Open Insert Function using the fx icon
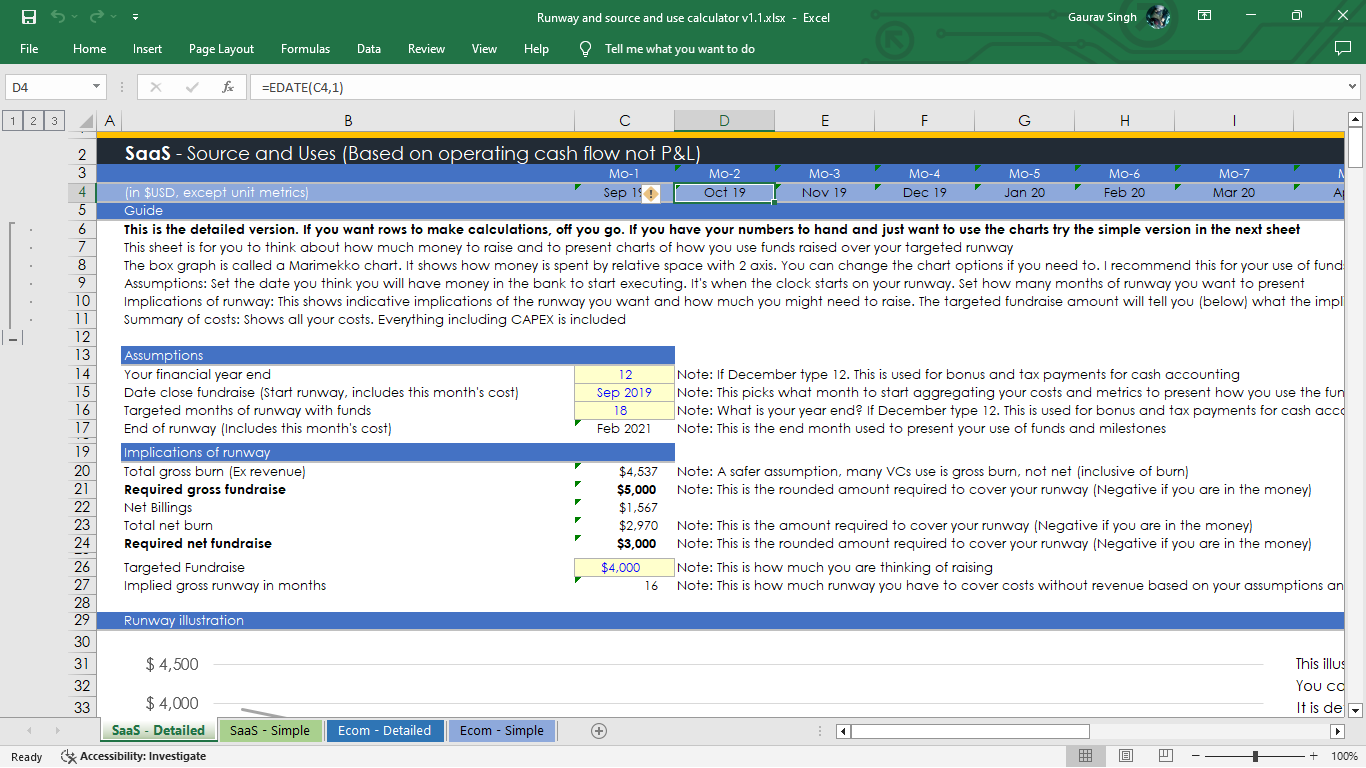This screenshot has height=768, width=1366. [228, 87]
